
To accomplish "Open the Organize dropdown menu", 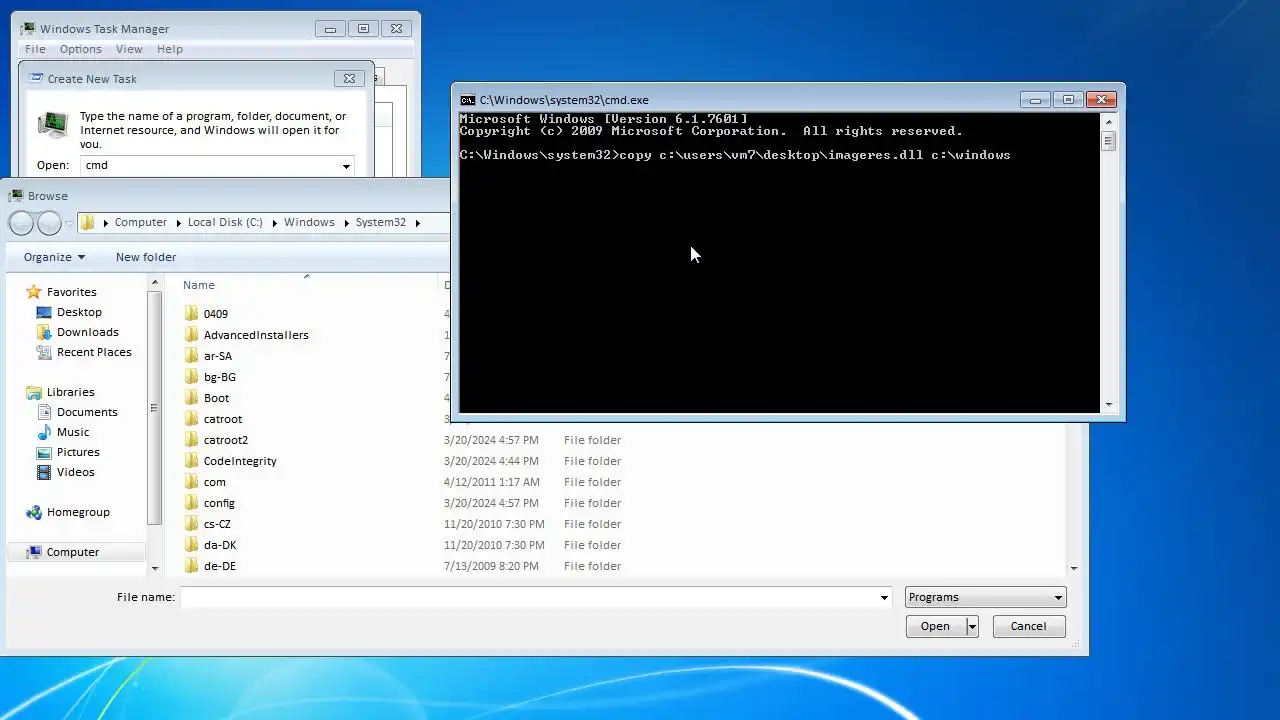I will (55, 257).
